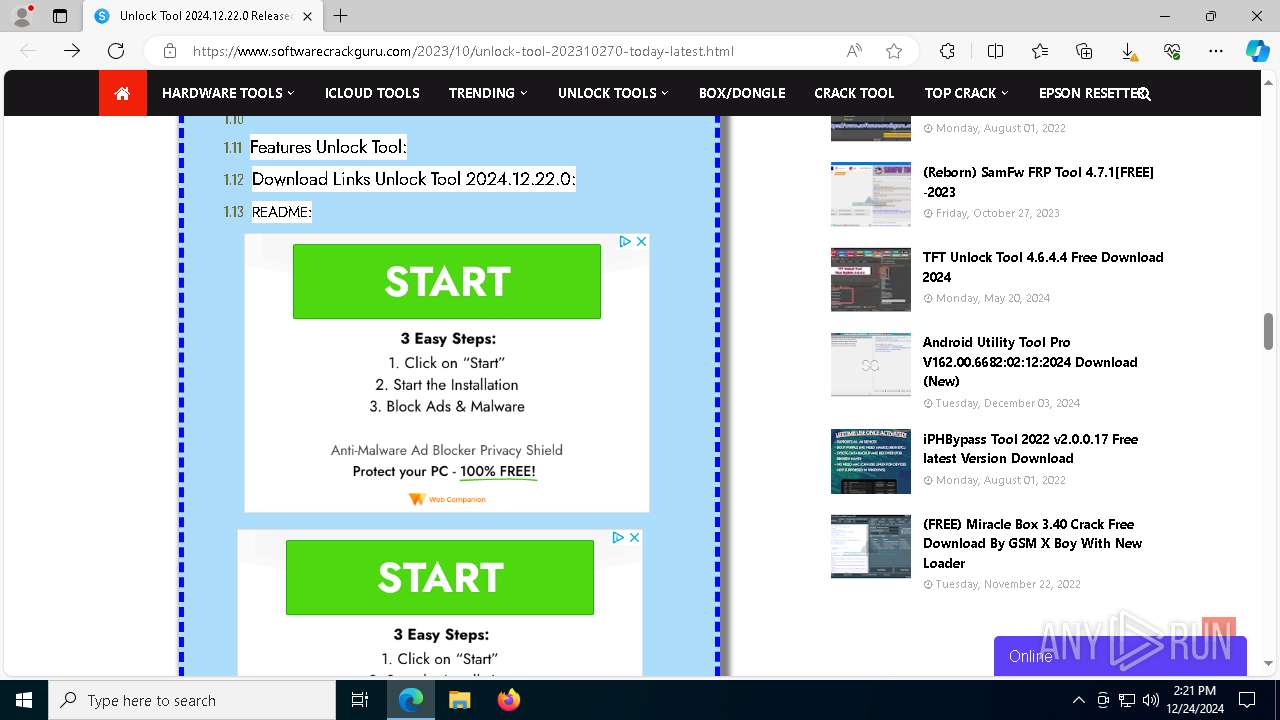Jump to the README section link
Viewport: 1280px width, 720px height.
click(x=281, y=212)
